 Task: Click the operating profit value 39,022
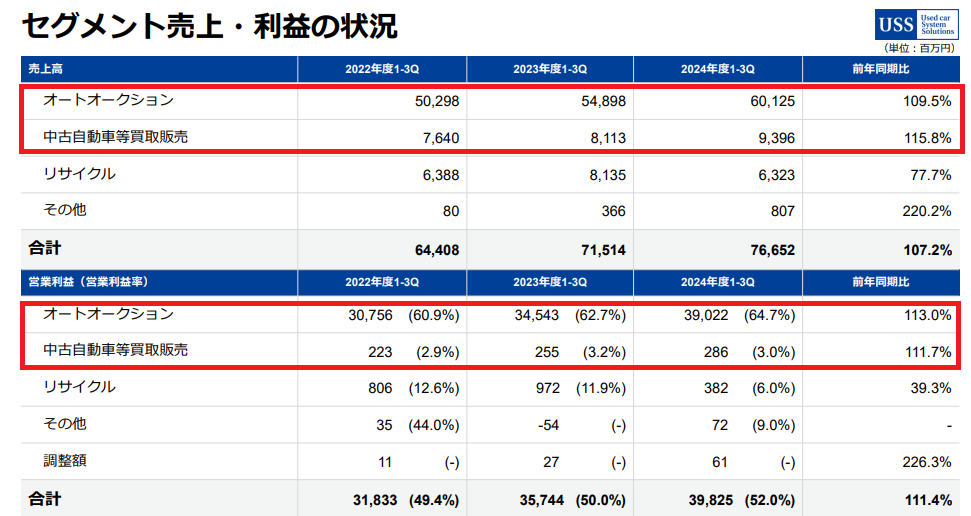(706, 315)
